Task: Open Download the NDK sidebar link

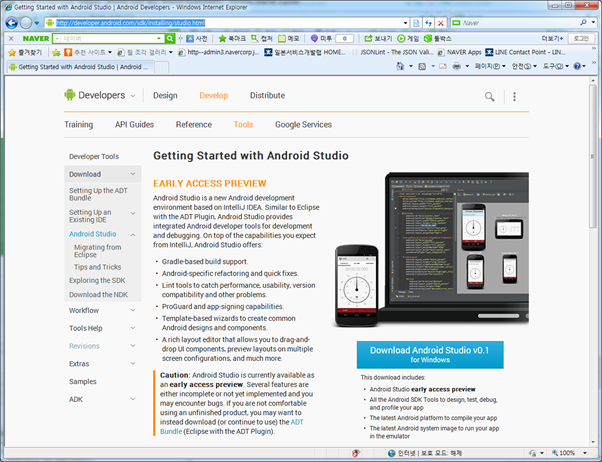Action: [x=98, y=295]
